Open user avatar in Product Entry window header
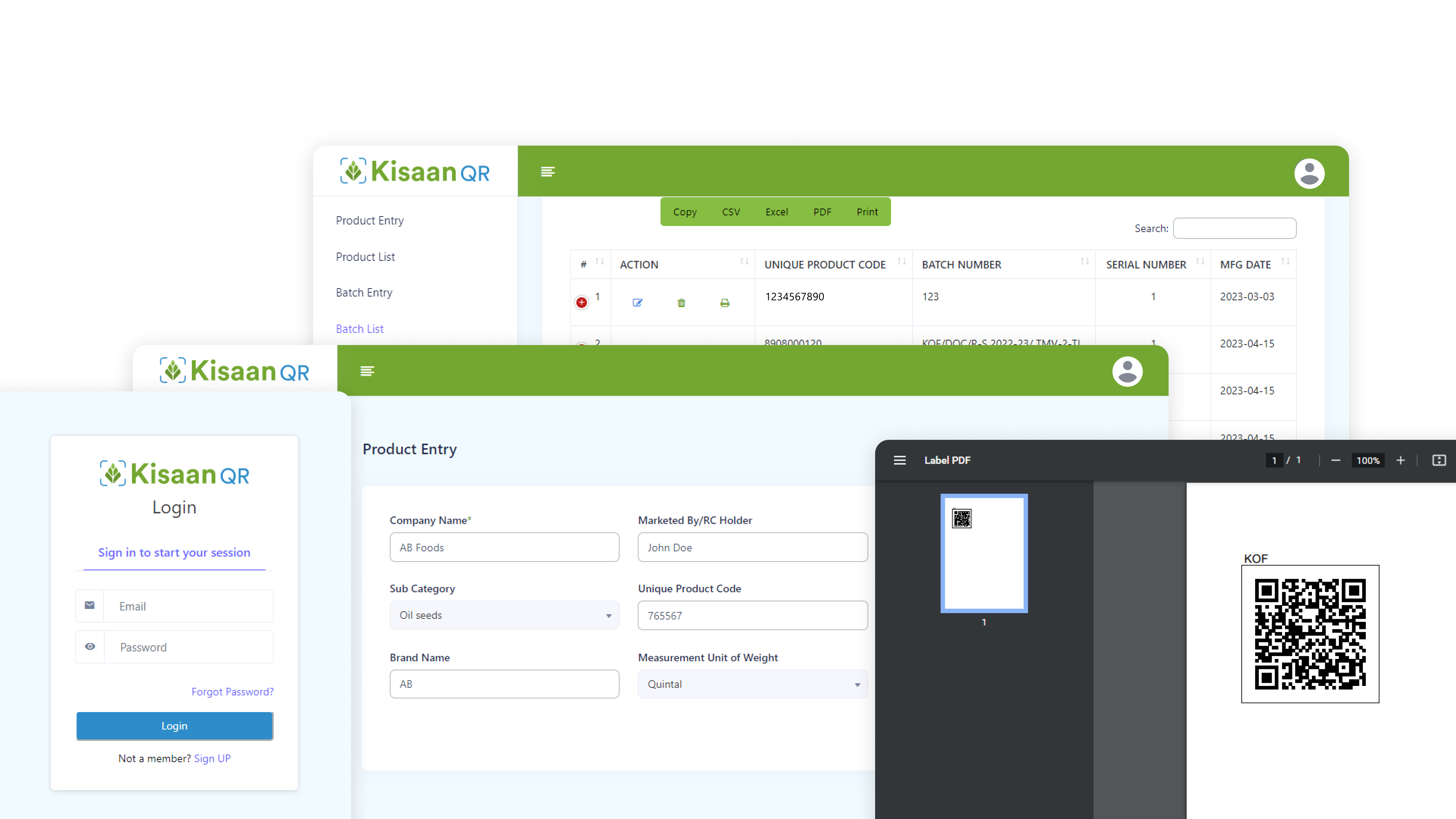The width and height of the screenshot is (1456, 819). (x=1127, y=371)
